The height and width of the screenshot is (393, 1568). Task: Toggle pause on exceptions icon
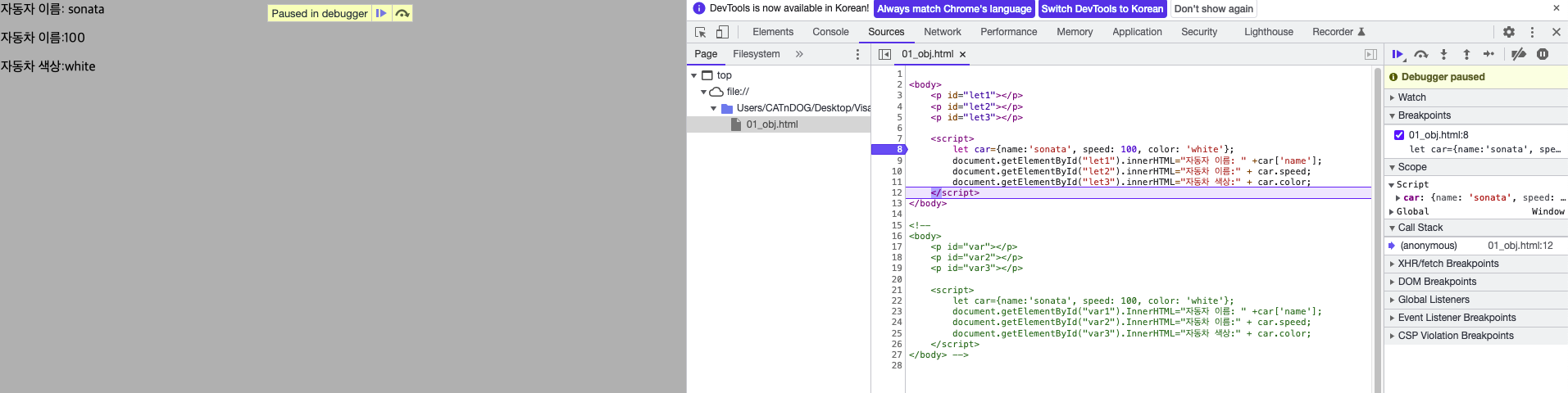point(1543,54)
